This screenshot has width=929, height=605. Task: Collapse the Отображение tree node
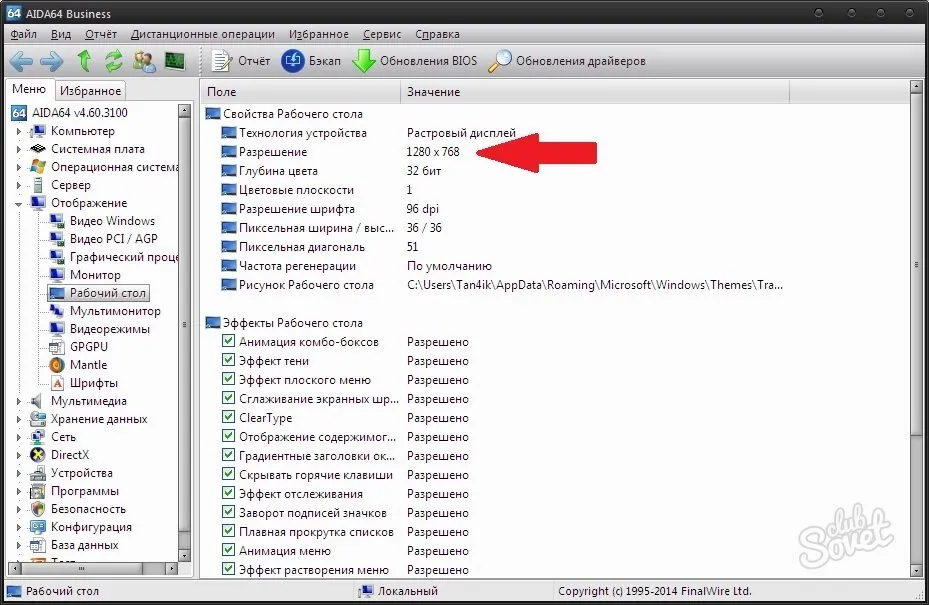(18, 203)
